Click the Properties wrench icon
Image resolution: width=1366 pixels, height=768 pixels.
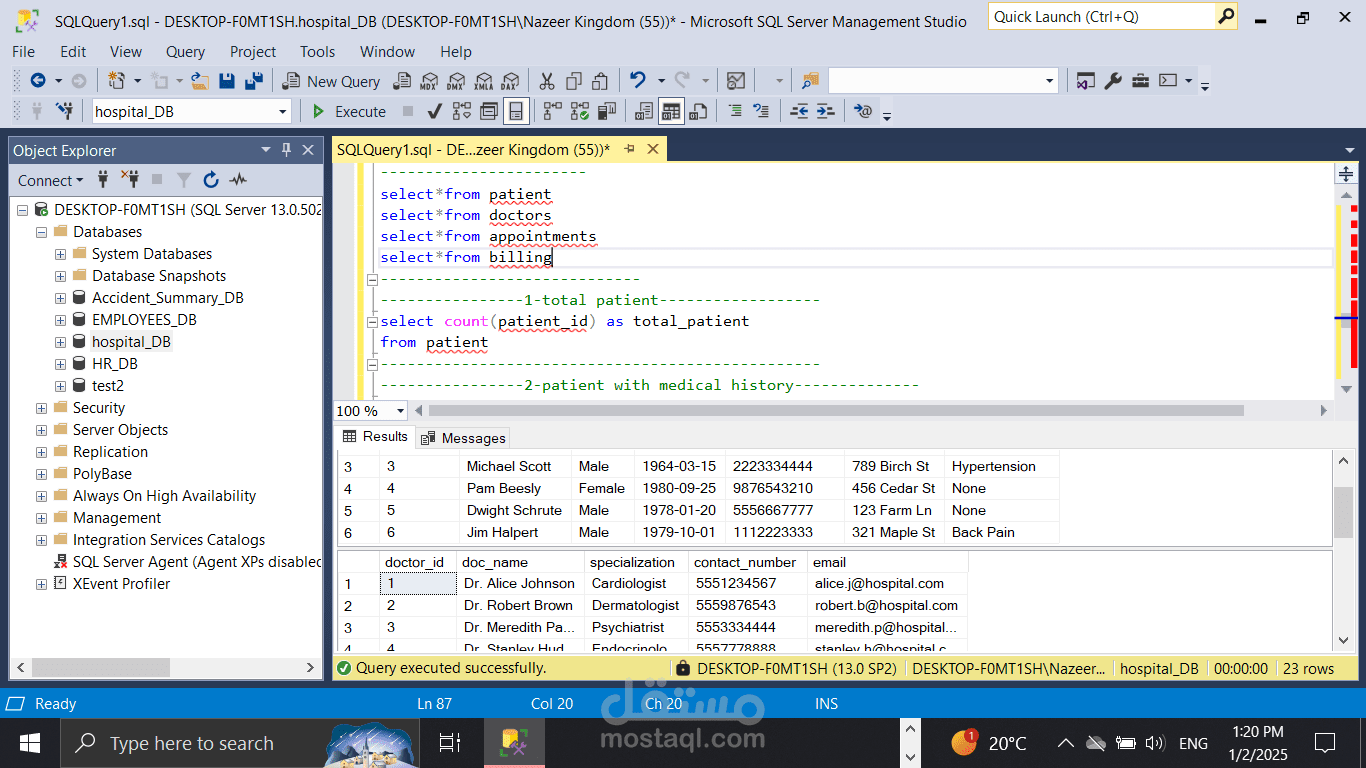click(1113, 81)
